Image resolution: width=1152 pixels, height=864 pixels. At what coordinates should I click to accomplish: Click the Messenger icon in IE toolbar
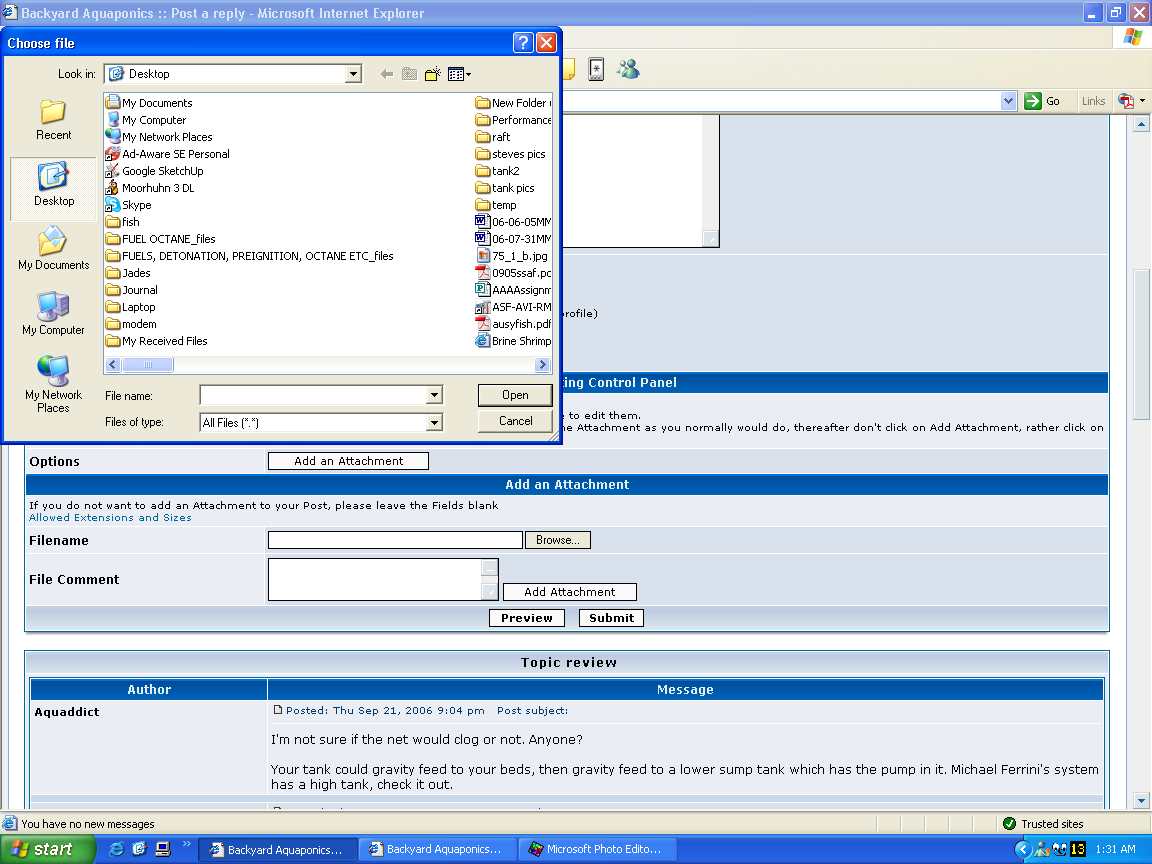[x=628, y=69]
